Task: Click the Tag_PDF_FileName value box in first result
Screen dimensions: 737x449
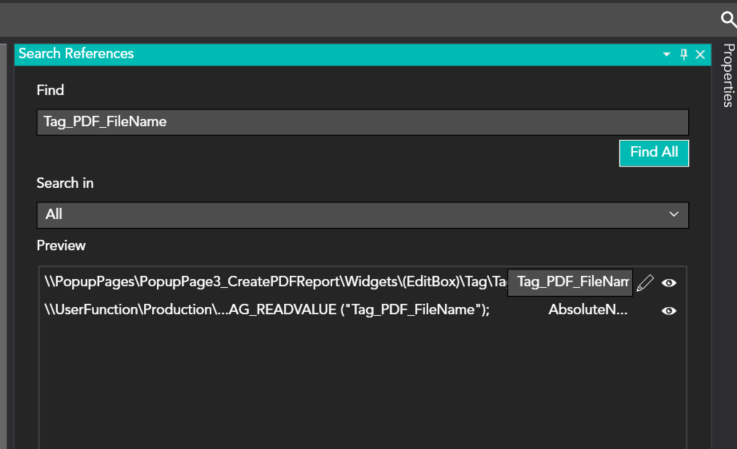Action: [x=570, y=283]
